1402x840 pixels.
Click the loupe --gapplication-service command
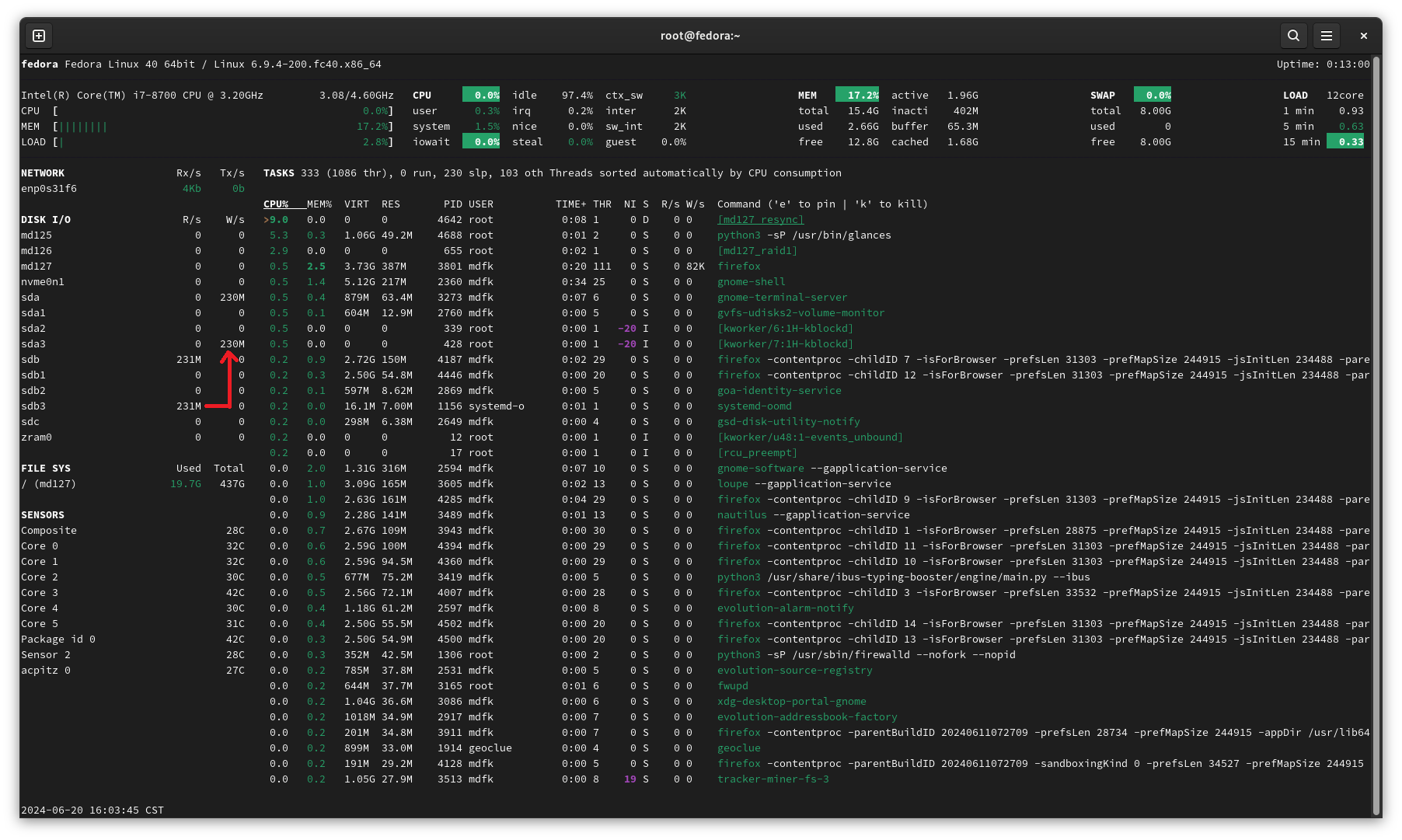pos(804,484)
